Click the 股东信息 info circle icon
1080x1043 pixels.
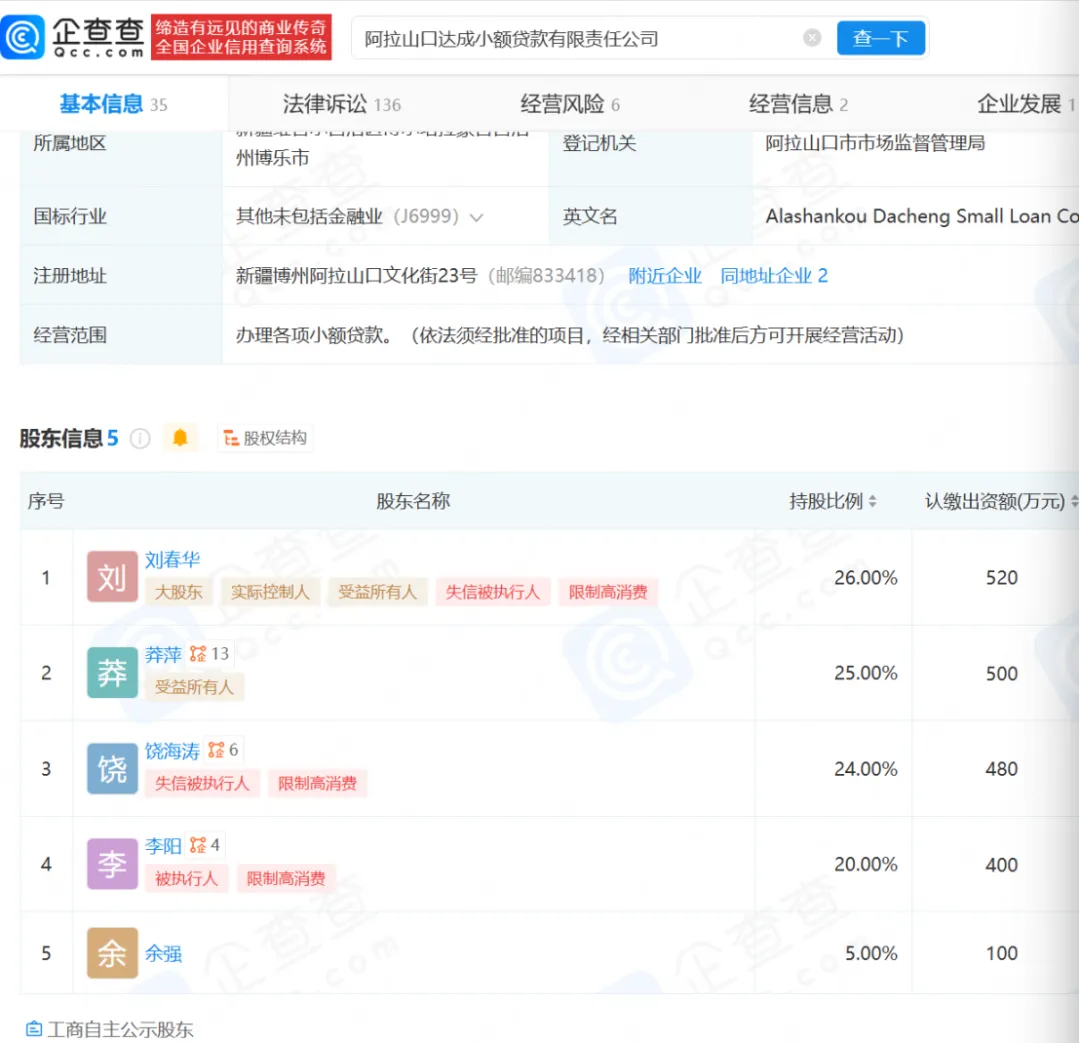(x=140, y=438)
